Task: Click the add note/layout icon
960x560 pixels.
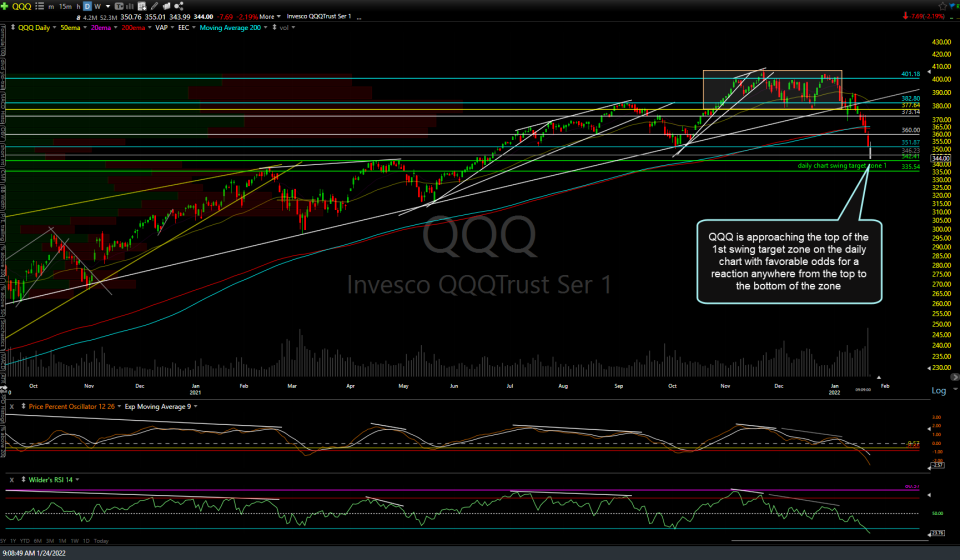Action: pyautogui.click(x=142, y=6)
